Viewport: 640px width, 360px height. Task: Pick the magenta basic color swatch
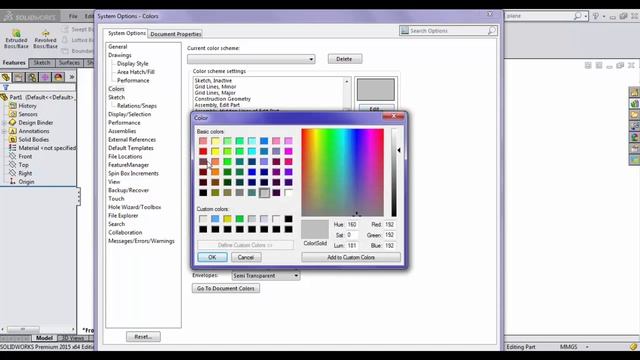click(289, 151)
